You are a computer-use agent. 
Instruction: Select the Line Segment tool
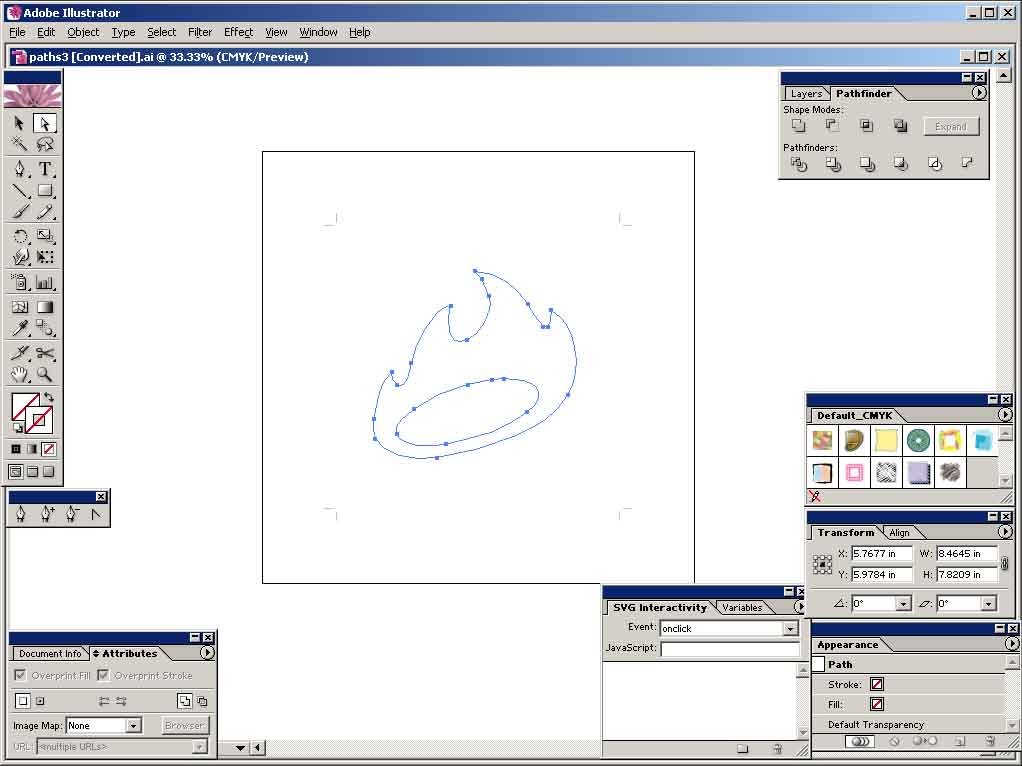pos(20,190)
